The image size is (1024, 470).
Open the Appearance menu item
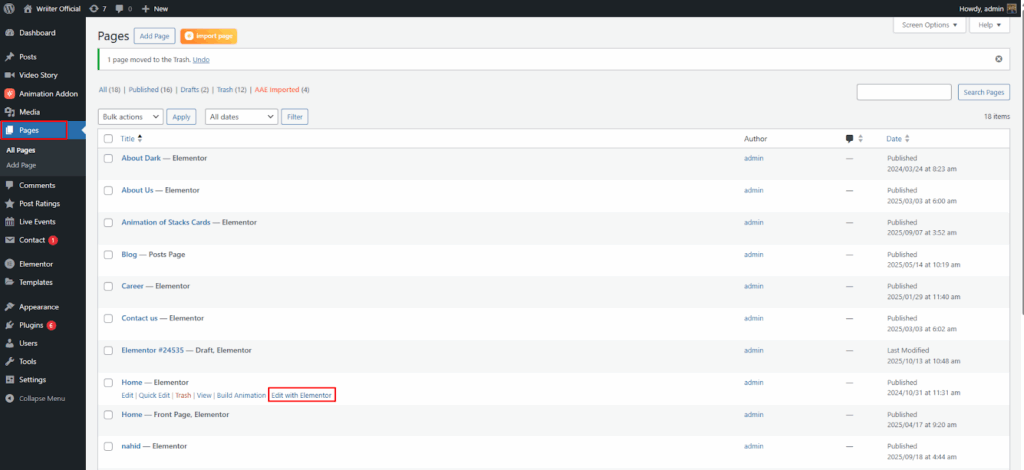38,307
